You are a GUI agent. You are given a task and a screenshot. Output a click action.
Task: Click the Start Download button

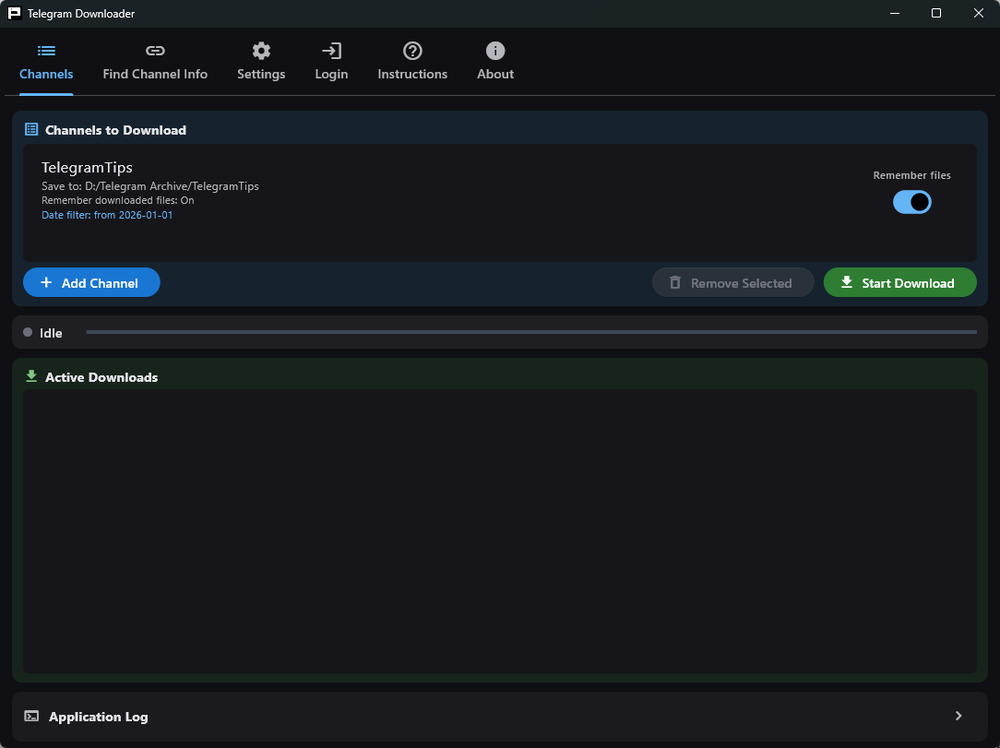click(x=899, y=282)
